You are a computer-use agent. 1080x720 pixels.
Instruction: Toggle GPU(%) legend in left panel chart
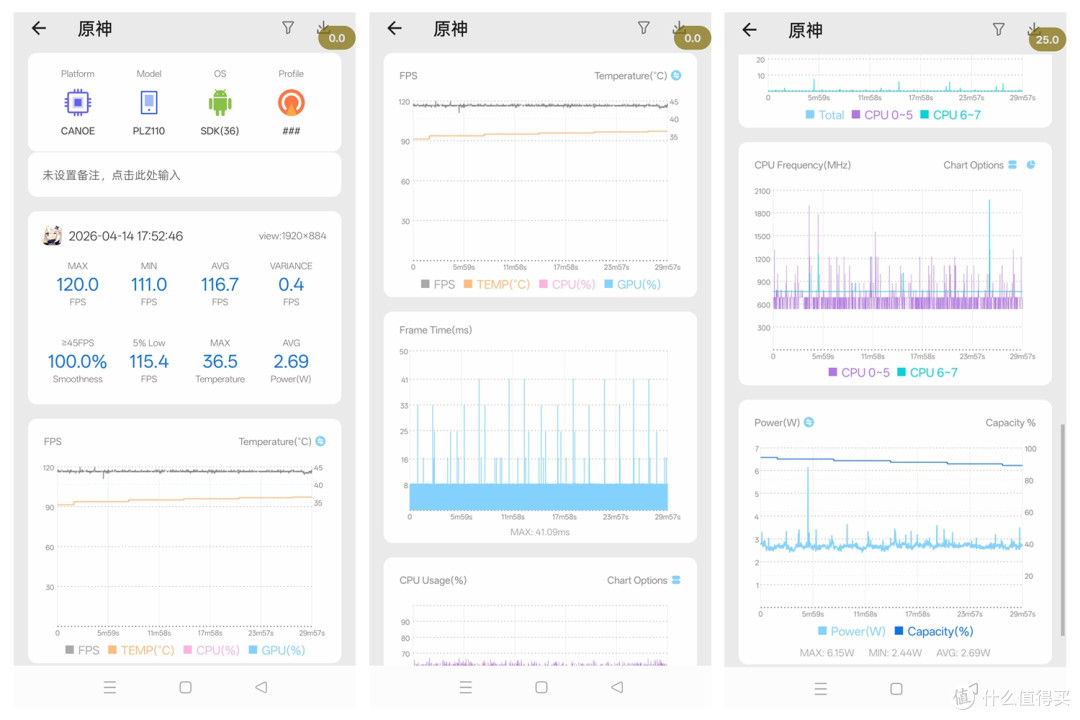click(x=277, y=650)
